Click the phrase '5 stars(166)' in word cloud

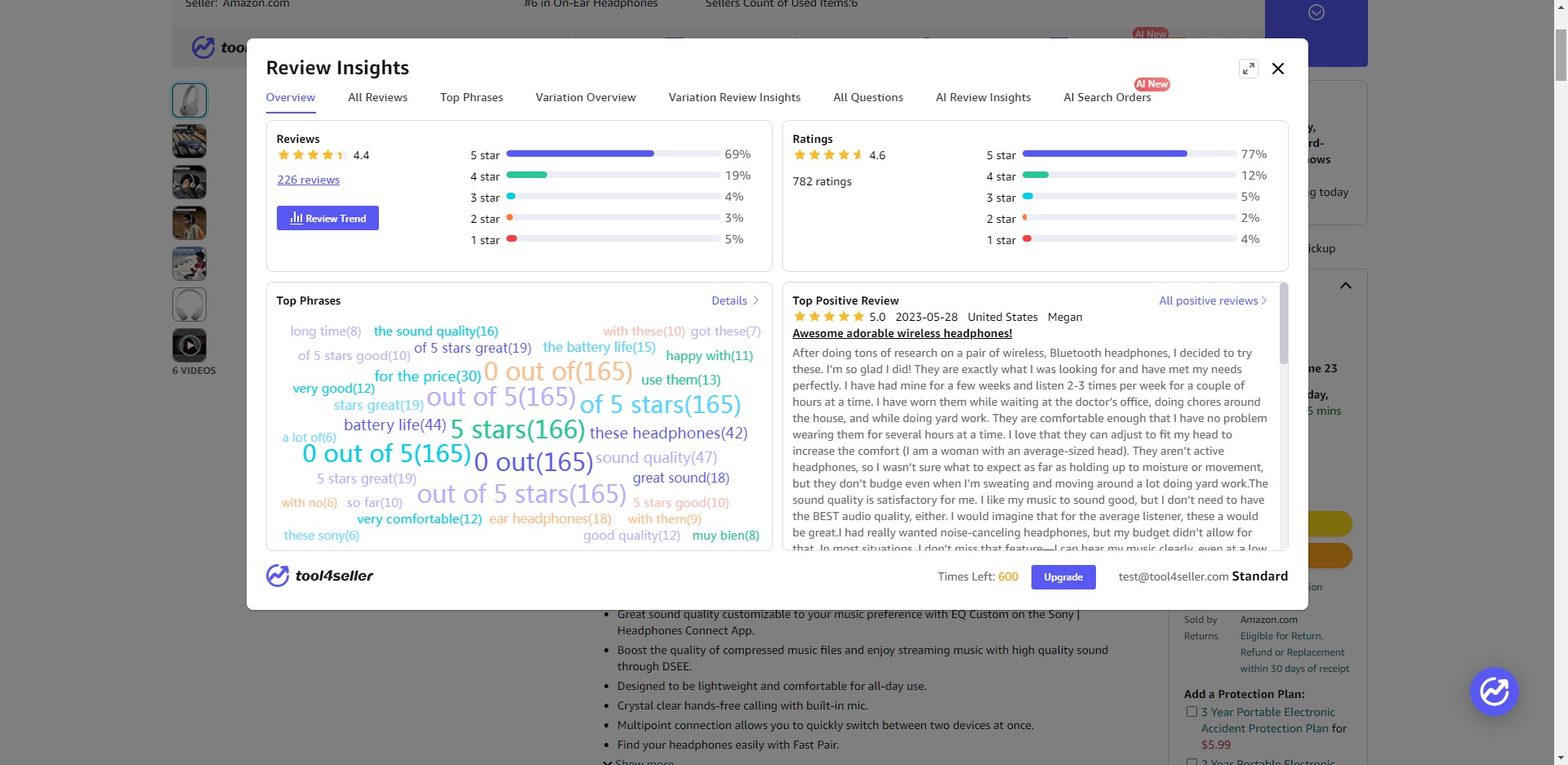(x=518, y=429)
